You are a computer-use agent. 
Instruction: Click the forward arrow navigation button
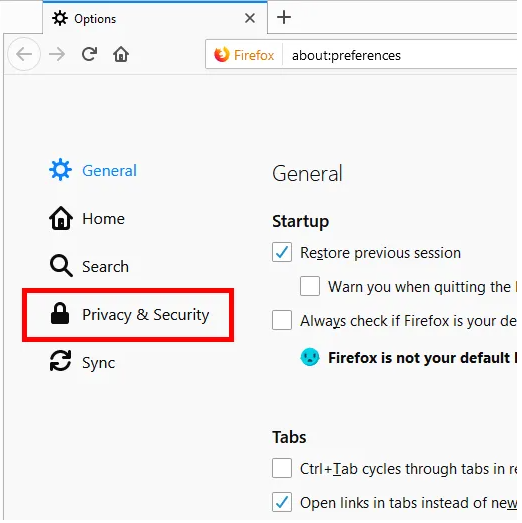[57, 54]
